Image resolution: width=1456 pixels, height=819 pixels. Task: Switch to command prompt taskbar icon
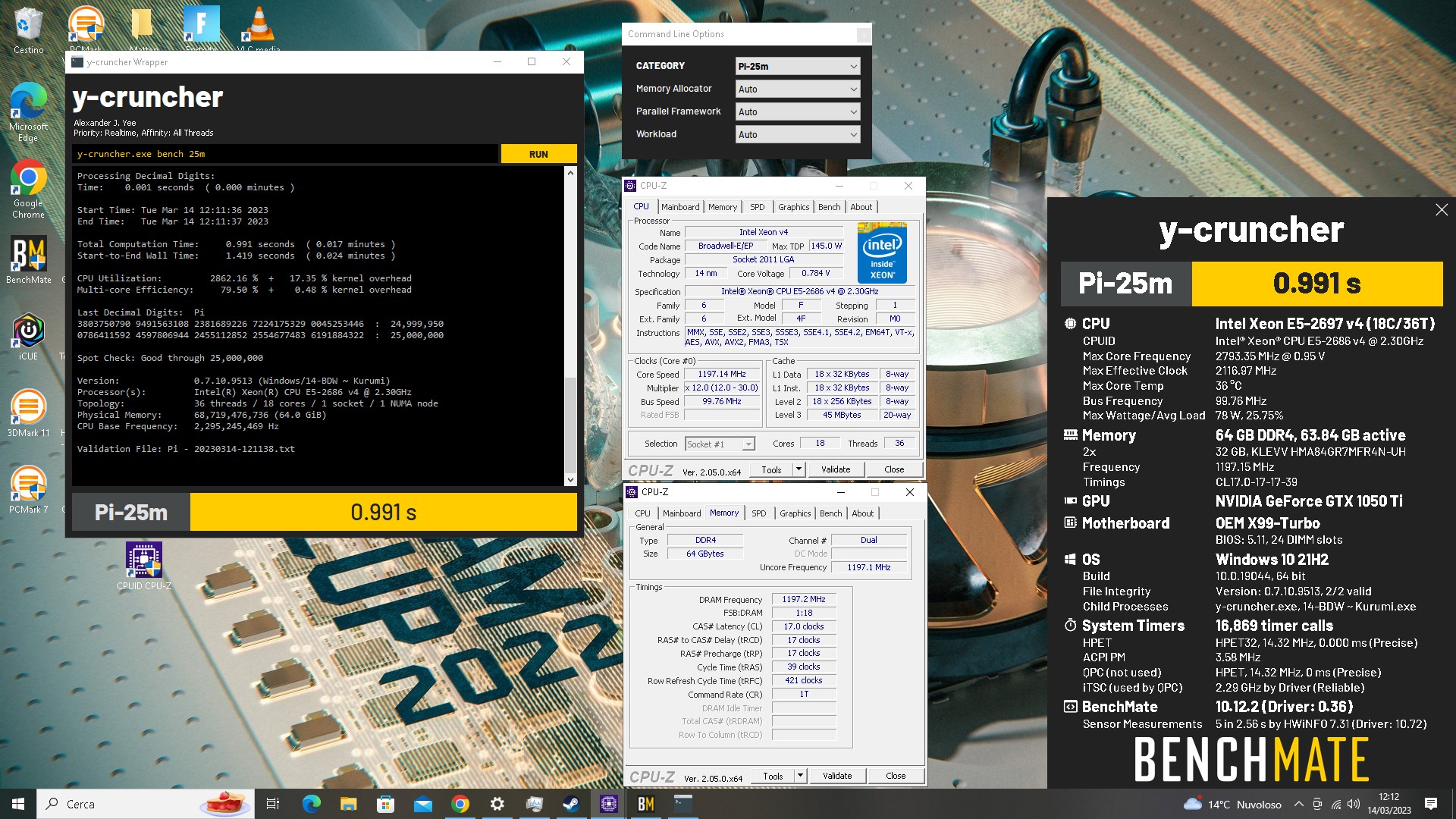pos(682,804)
